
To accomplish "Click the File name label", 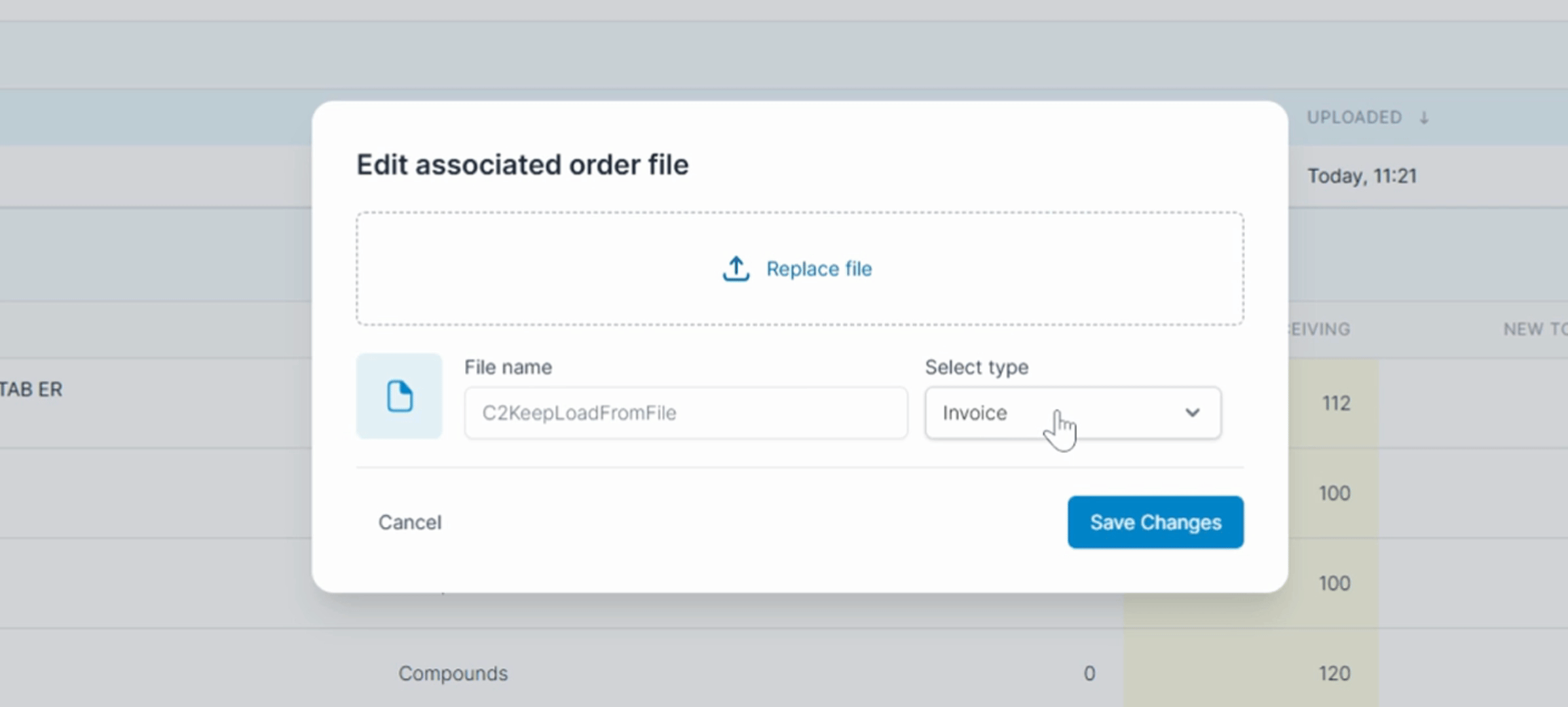I will coord(508,367).
